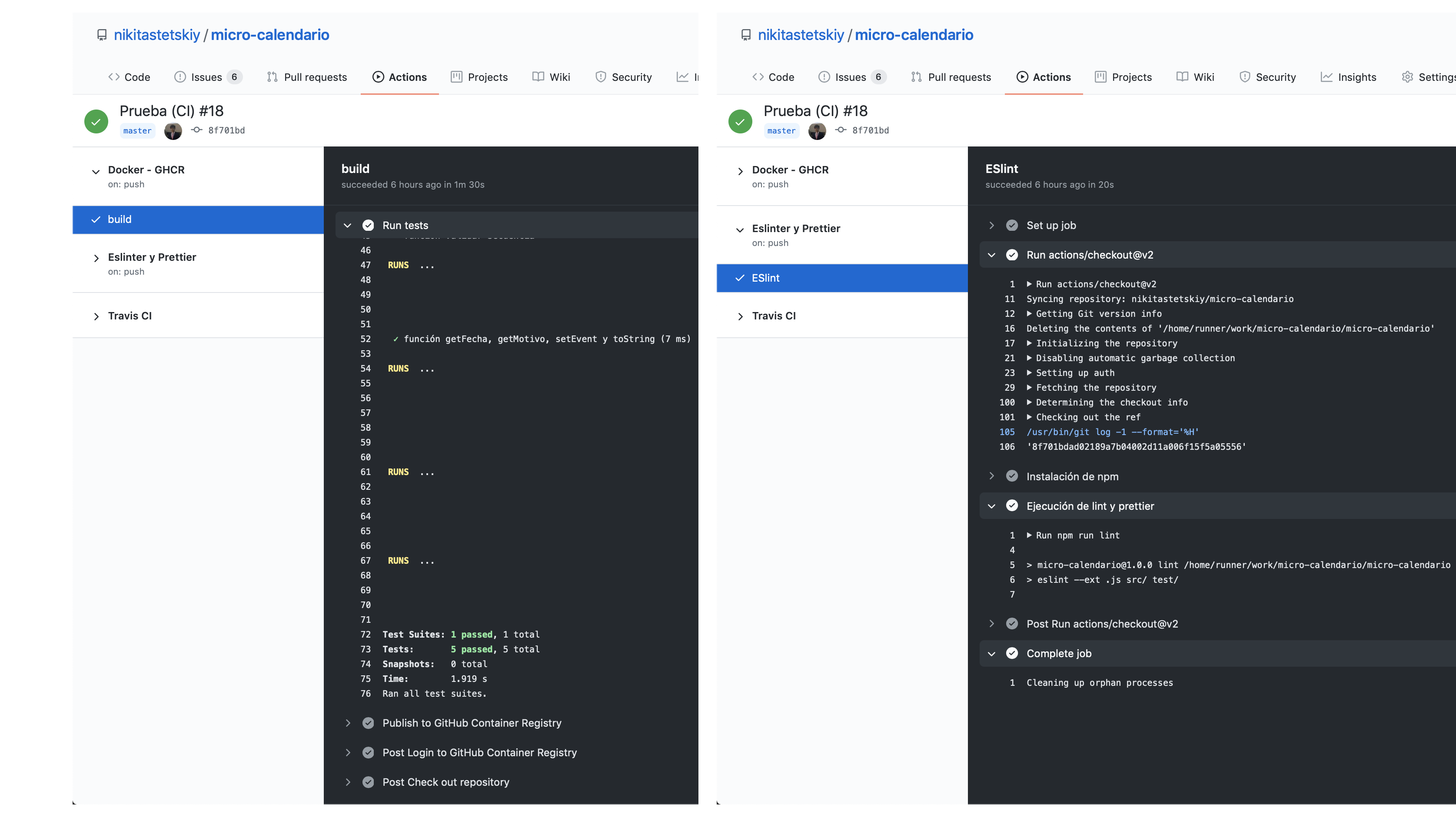
Task: Click the Insights graph icon in the right window
Action: (1326, 77)
